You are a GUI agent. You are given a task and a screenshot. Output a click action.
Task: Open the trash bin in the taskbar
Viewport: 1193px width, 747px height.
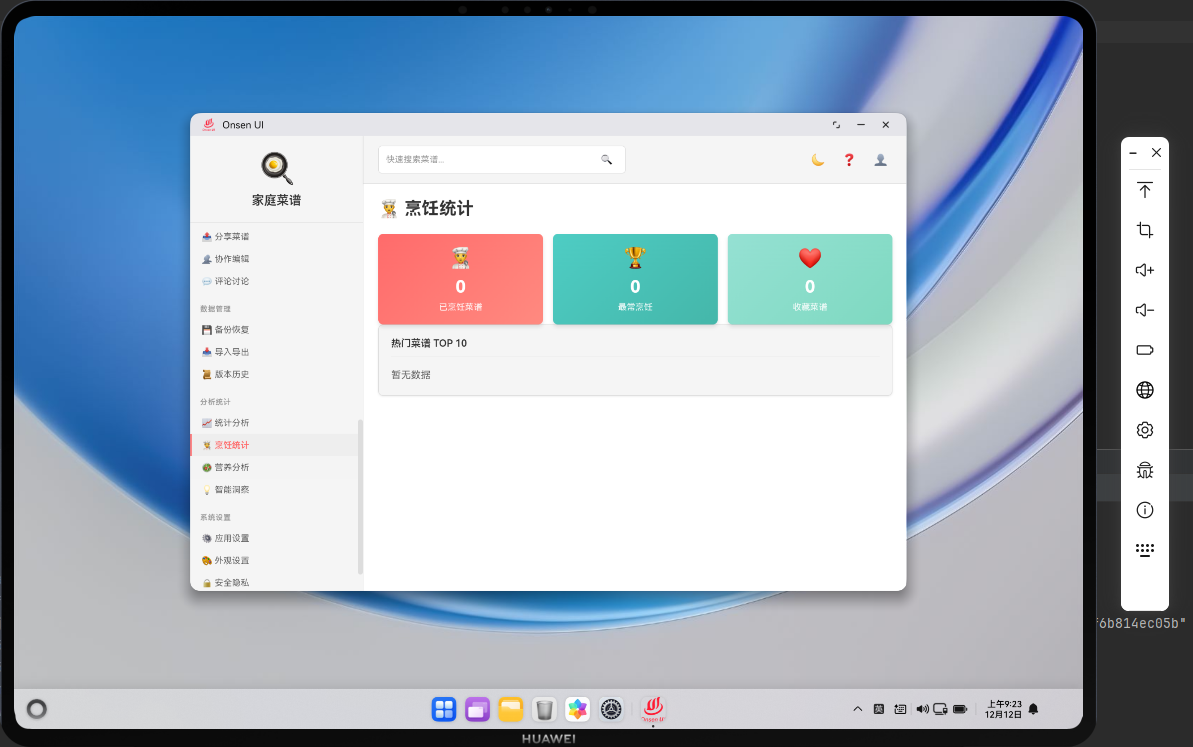544,709
